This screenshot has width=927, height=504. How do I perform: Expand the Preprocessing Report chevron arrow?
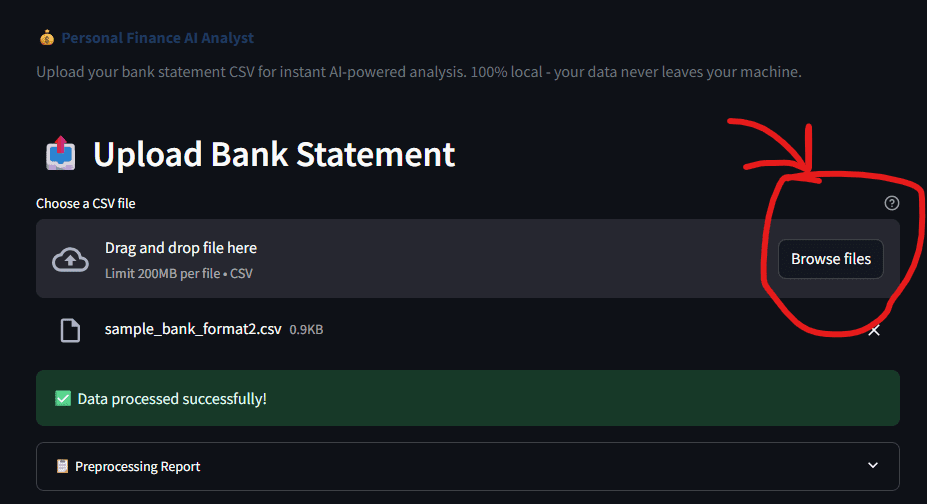[x=873, y=466]
